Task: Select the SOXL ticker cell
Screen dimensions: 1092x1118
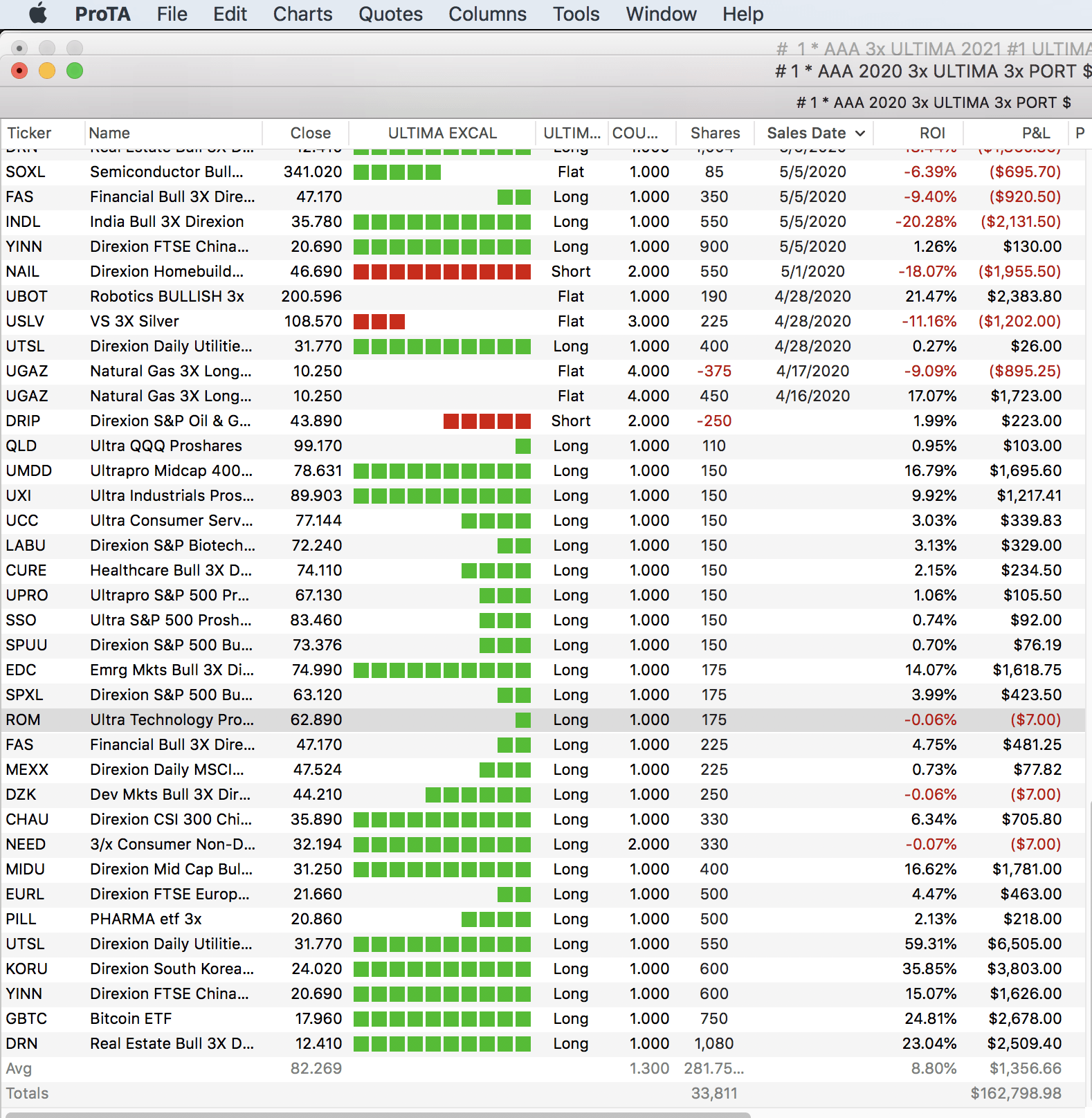Action: click(x=26, y=172)
